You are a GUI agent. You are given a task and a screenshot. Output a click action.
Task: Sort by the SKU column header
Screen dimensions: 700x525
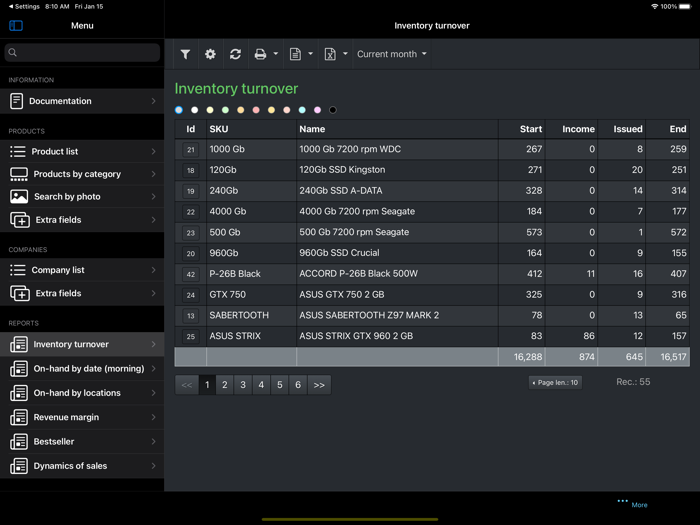(251, 129)
